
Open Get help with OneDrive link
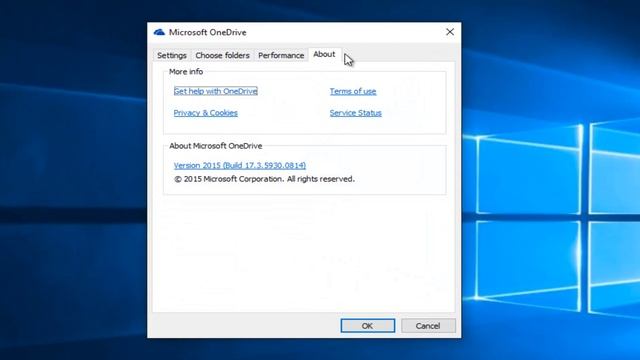[216, 91]
